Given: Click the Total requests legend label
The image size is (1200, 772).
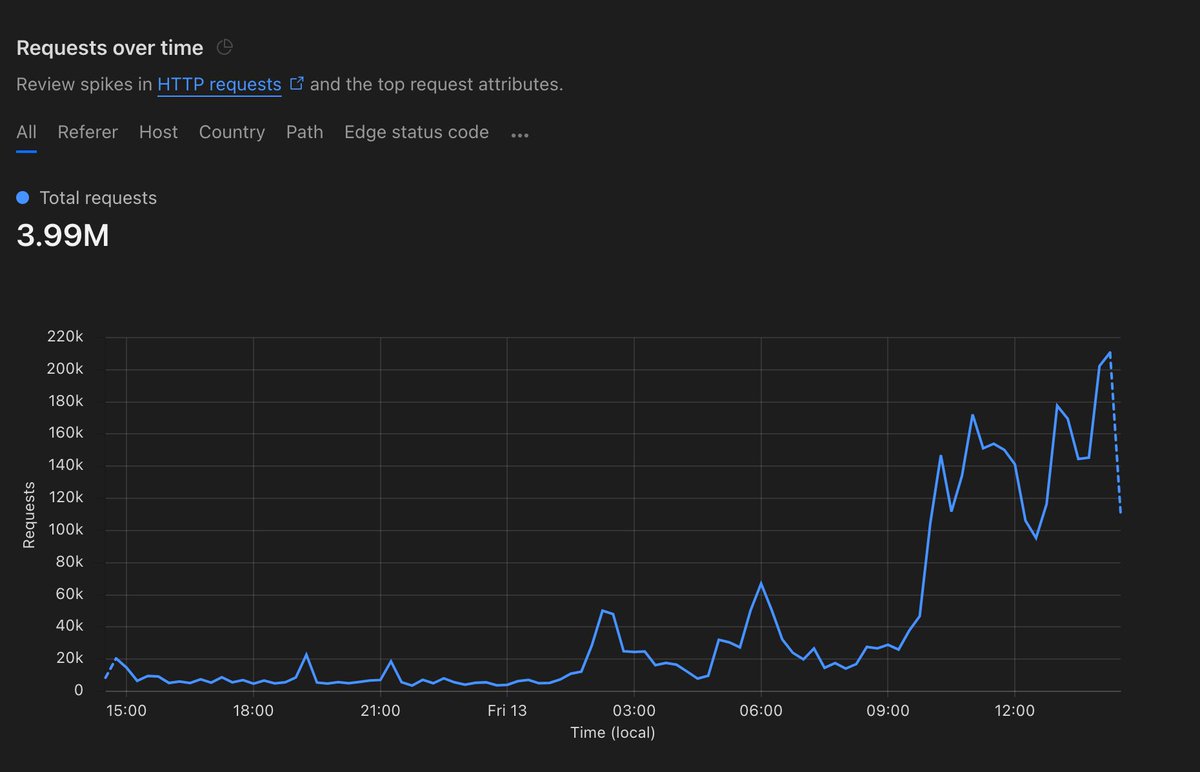Looking at the screenshot, I should 98,198.
